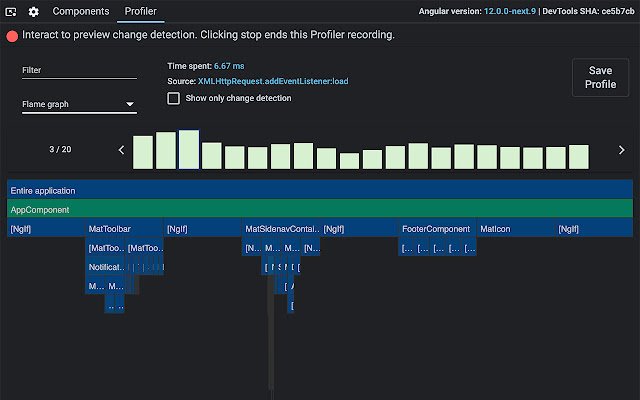Click the Entire application flame bar
Image resolution: width=640 pixels, height=400 pixels.
320,190
